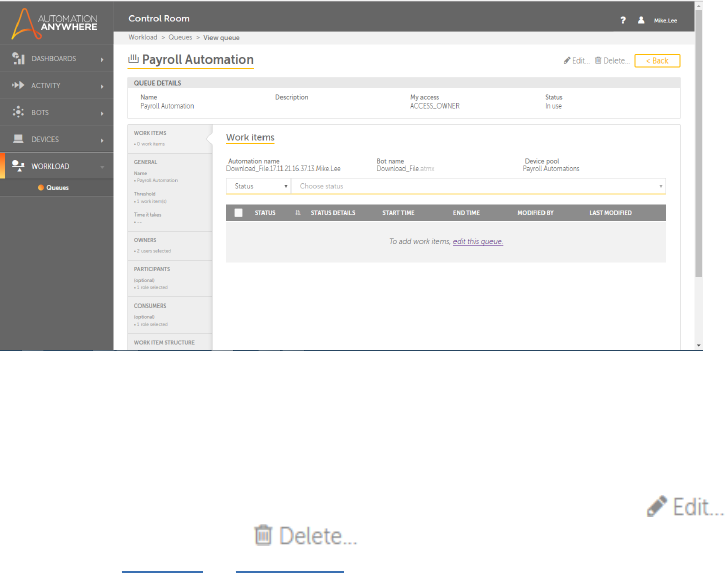This screenshot has width=725, height=573.
Task: Click the Download_File bot name value
Action: [405, 168]
